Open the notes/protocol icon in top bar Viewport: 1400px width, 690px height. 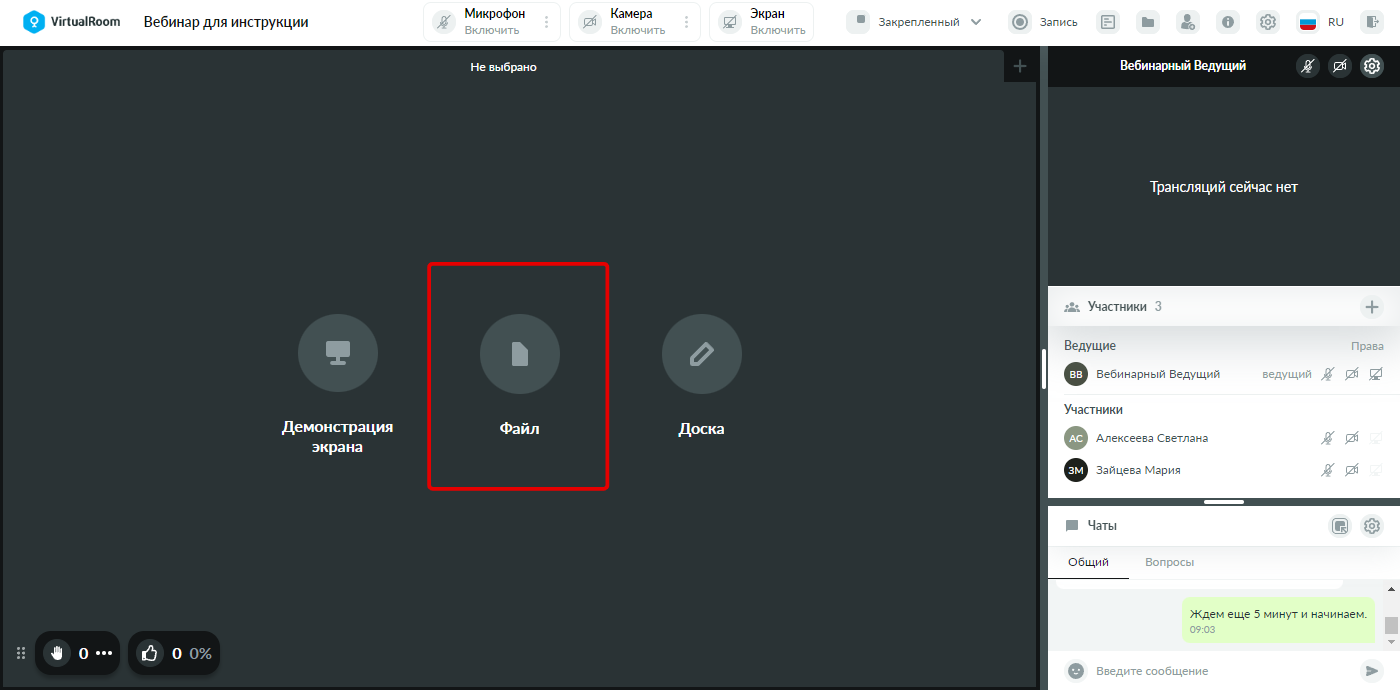pyautogui.click(x=1107, y=22)
